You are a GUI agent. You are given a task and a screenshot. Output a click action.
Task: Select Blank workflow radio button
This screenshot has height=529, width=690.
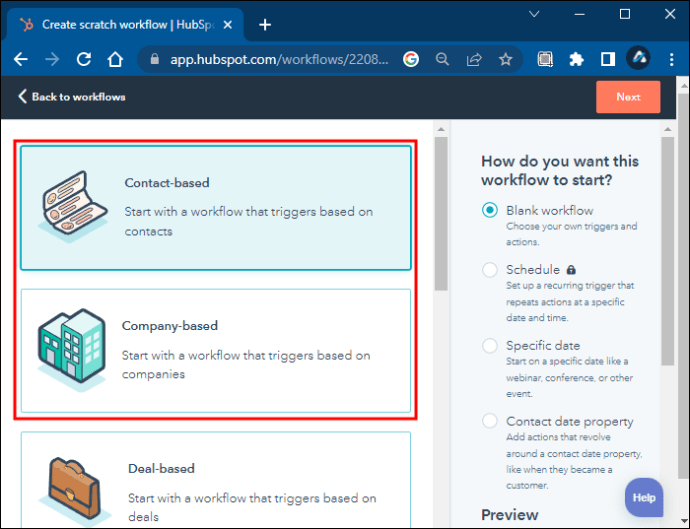[490, 210]
